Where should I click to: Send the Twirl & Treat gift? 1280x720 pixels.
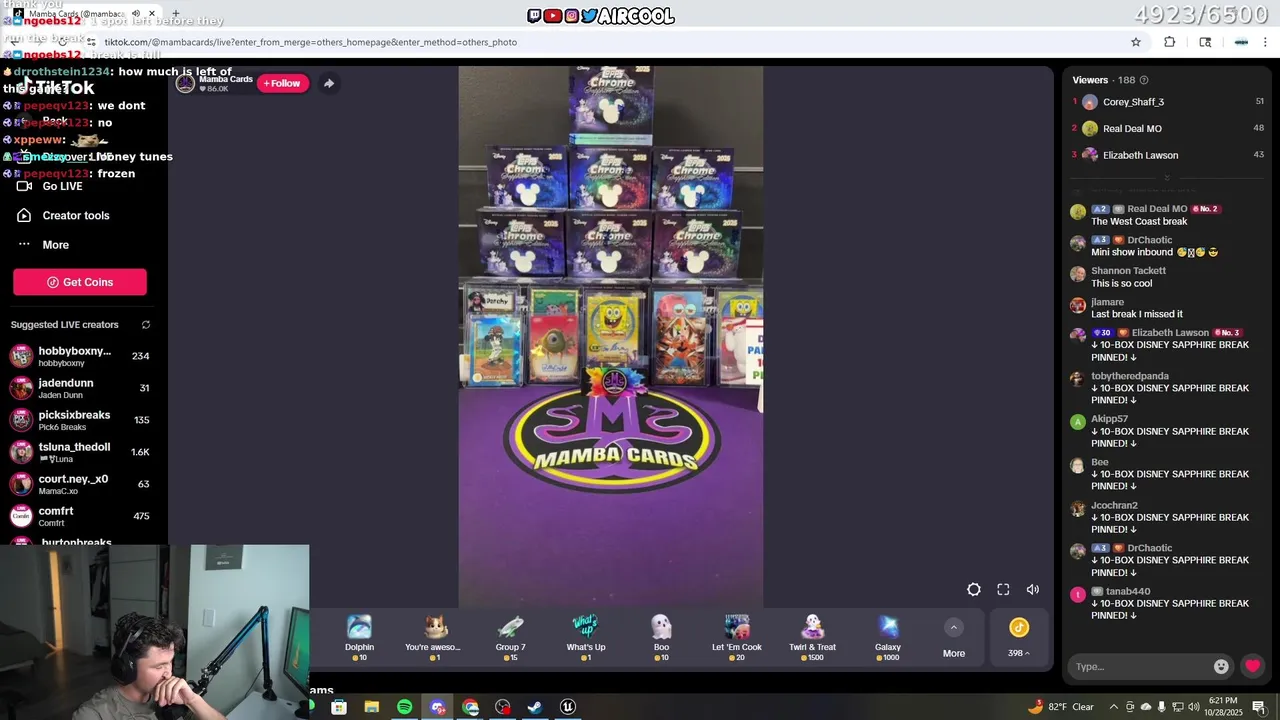coord(812,637)
